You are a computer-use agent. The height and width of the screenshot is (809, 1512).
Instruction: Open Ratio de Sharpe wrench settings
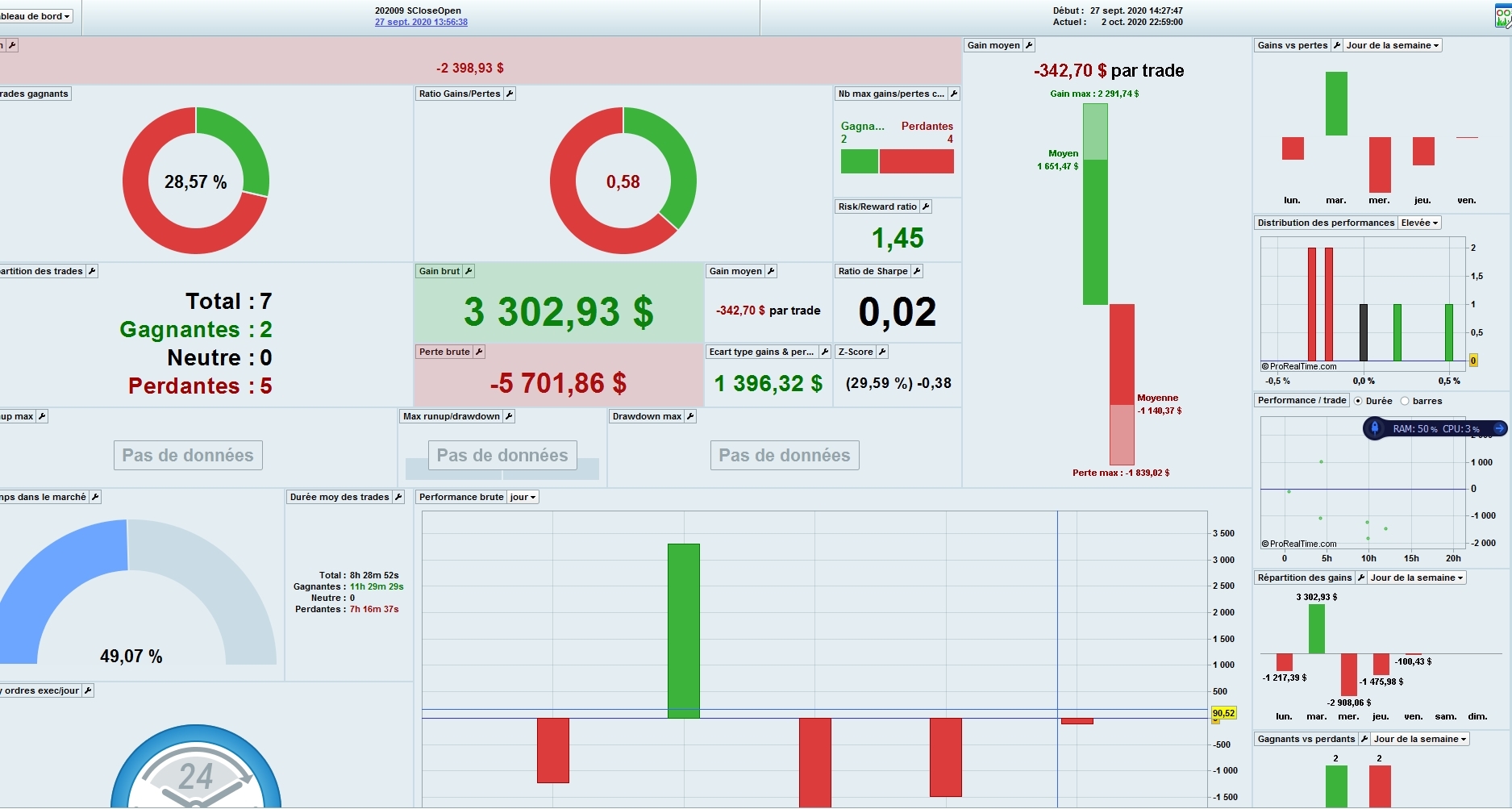coord(917,271)
